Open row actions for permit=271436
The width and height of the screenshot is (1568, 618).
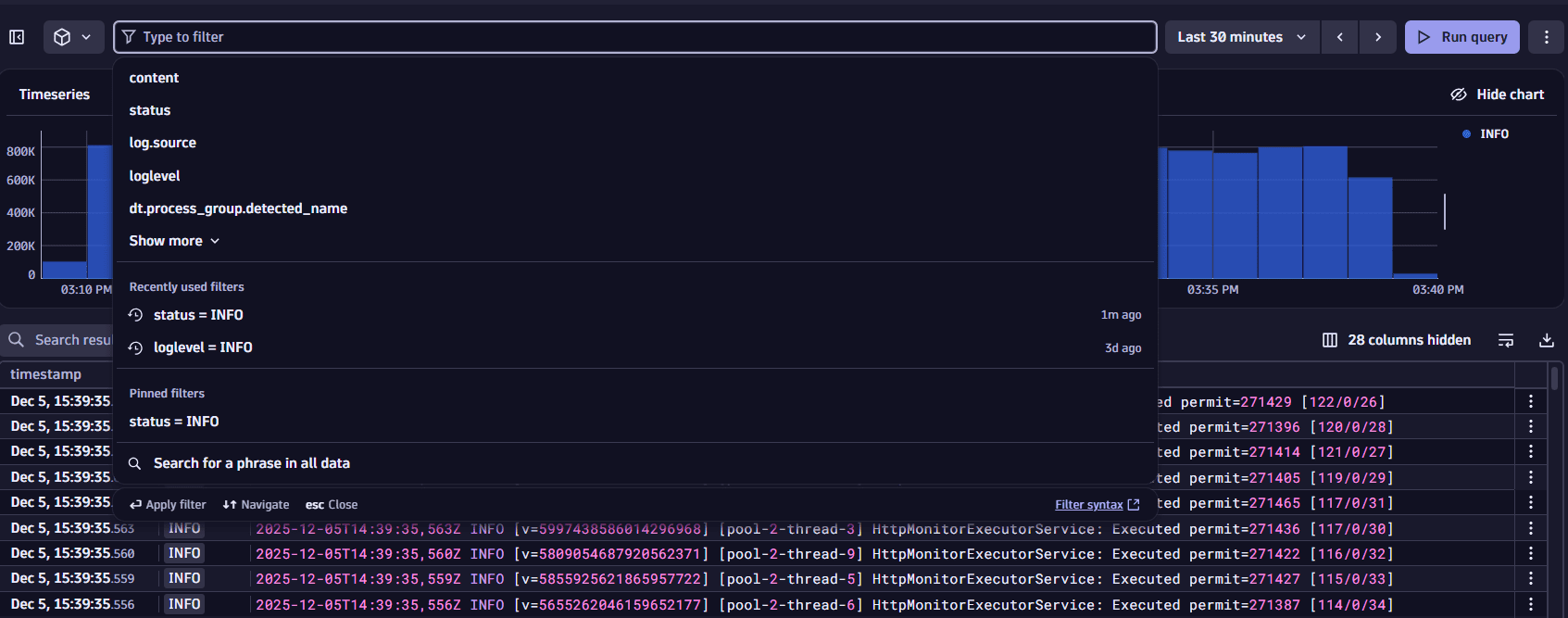tap(1531, 528)
